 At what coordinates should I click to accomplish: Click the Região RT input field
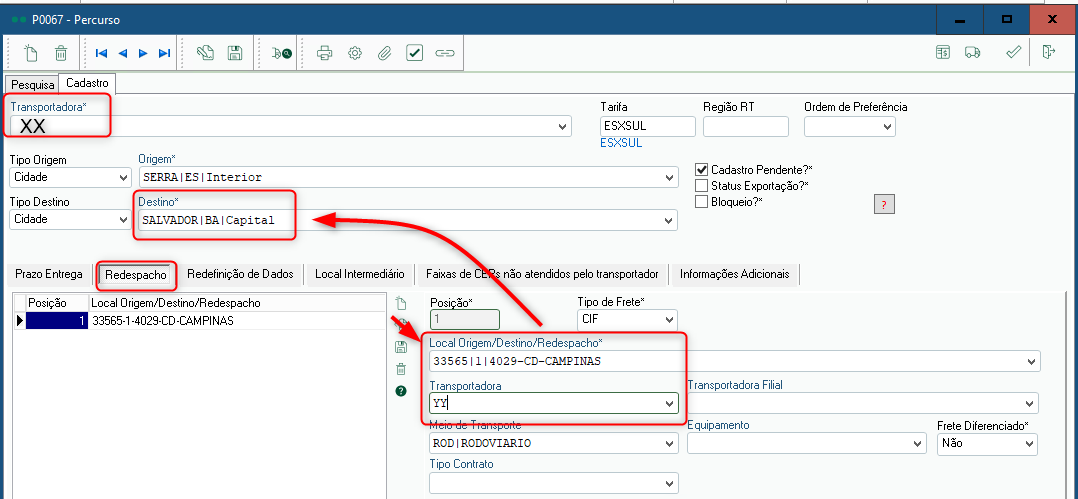coord(745,126)
